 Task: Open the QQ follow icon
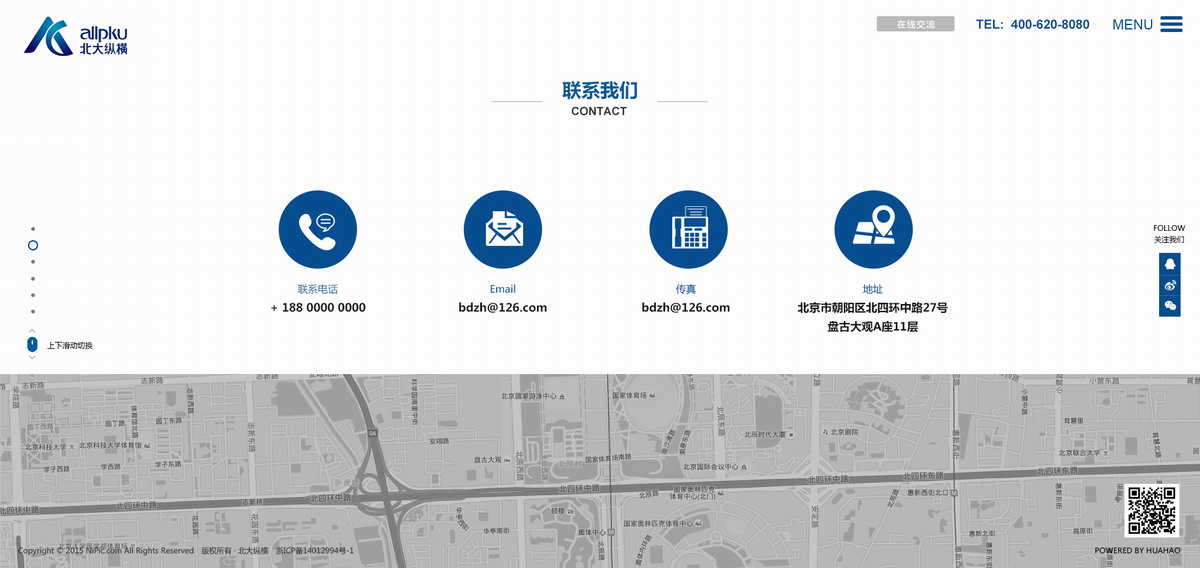(1169, 264)
